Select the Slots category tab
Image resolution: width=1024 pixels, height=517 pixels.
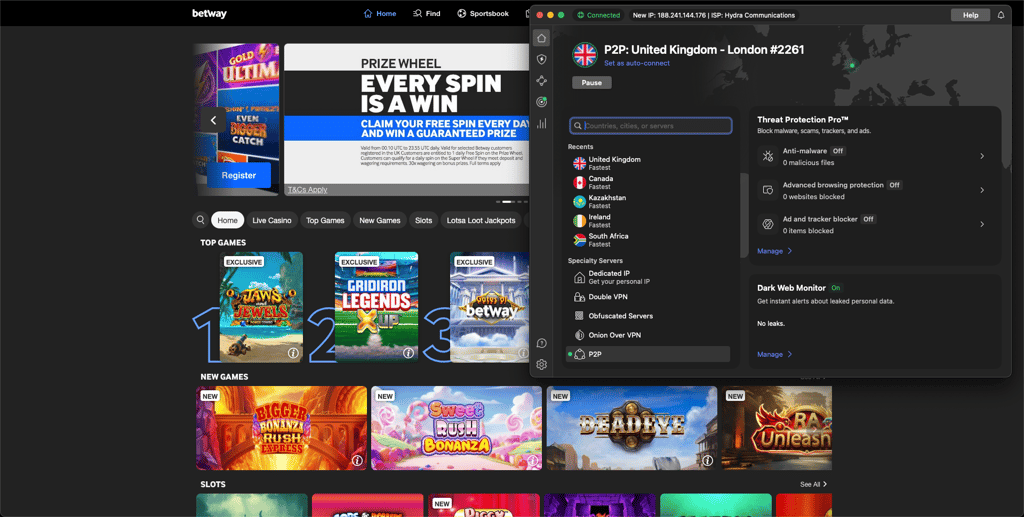(423, 220)
